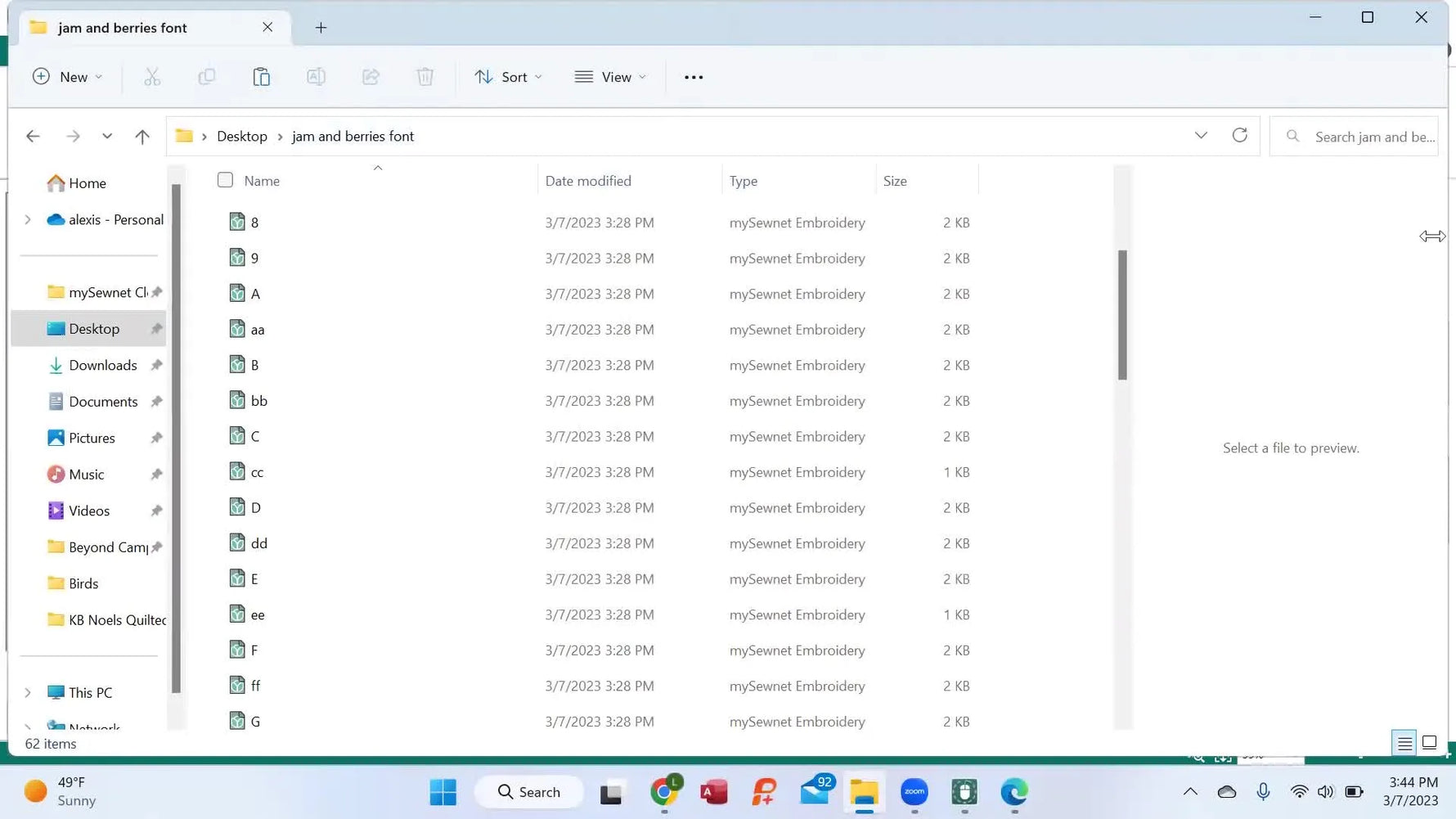This screenshot has height=819, width=1456.
Task: Click Desktop in the breadcrumb path
Action: [x=242, y=136]
